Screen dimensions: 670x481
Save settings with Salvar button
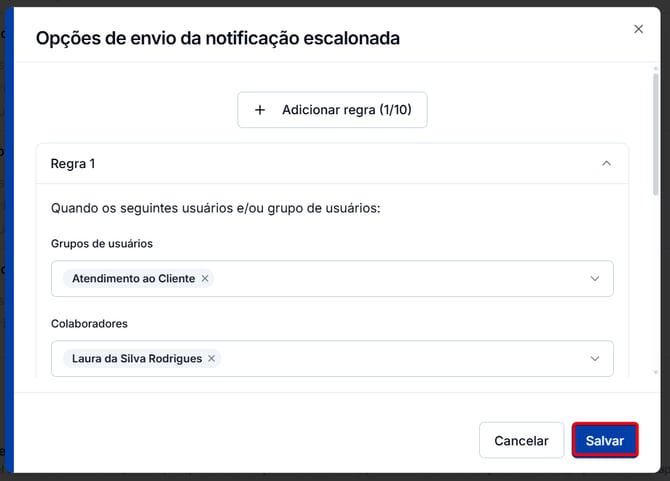pyautogui.click(x=605, y=440)
